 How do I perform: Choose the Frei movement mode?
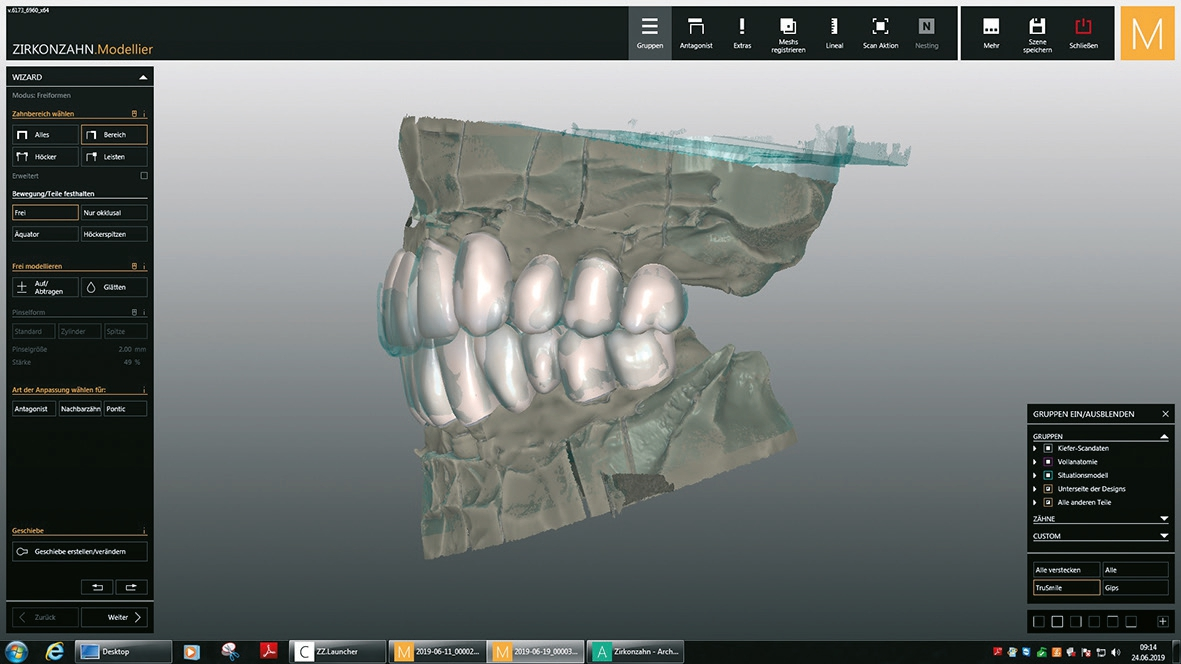[45, 212]
